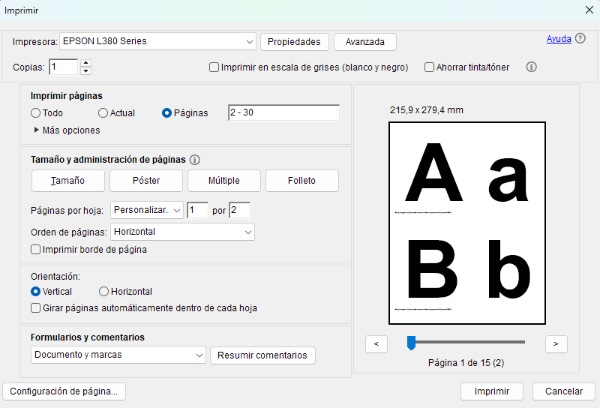Increase the number of copies with up arrow
This screenshot has width=600, height=408.
86,63
